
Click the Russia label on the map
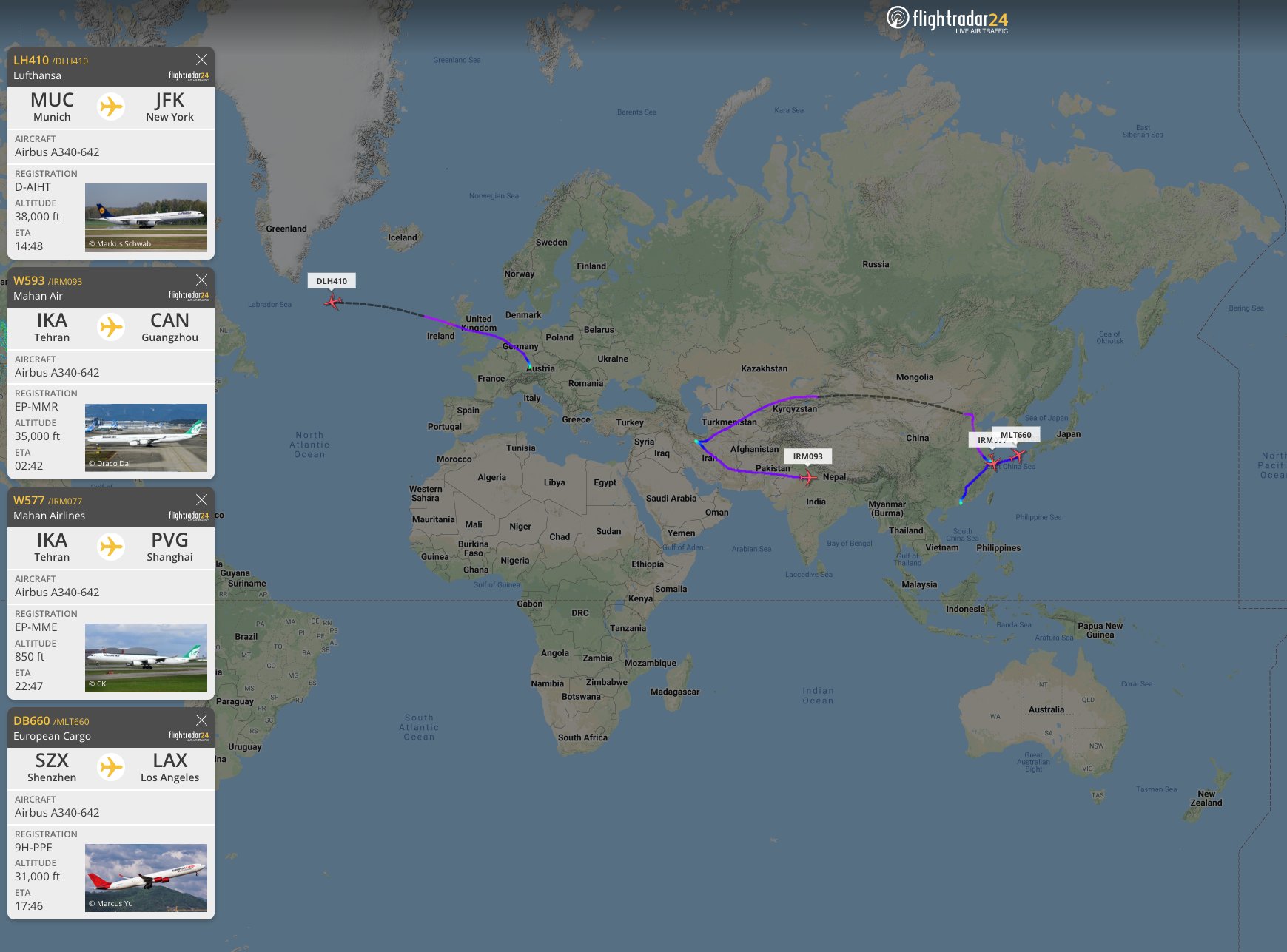pos(876,264)
